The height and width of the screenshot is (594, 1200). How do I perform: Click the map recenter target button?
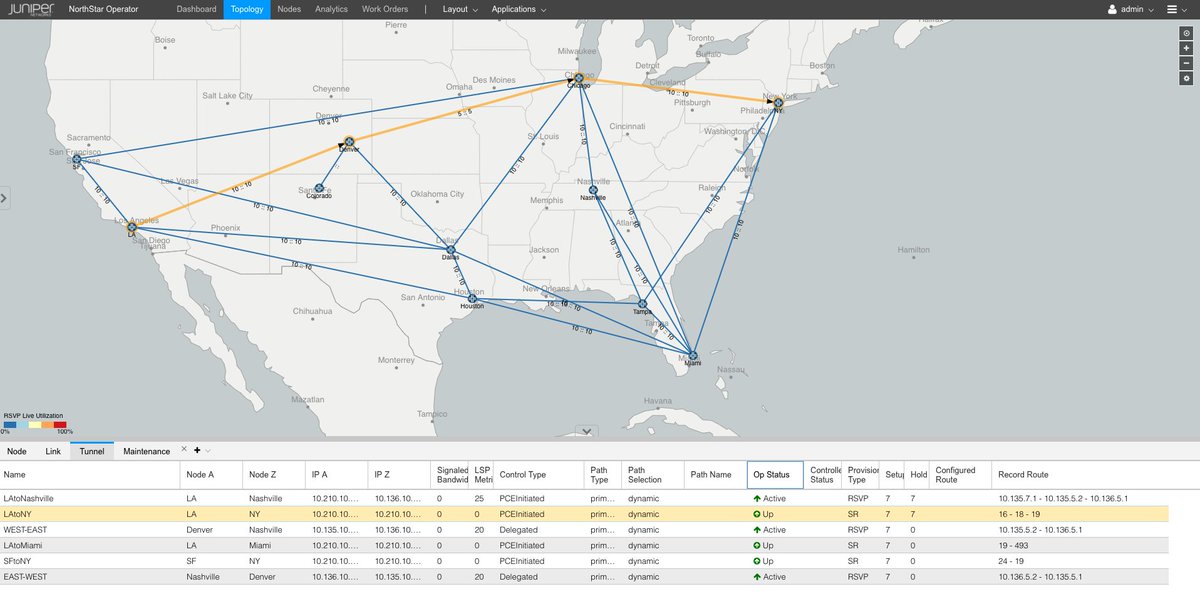[x=1186, y=33]
